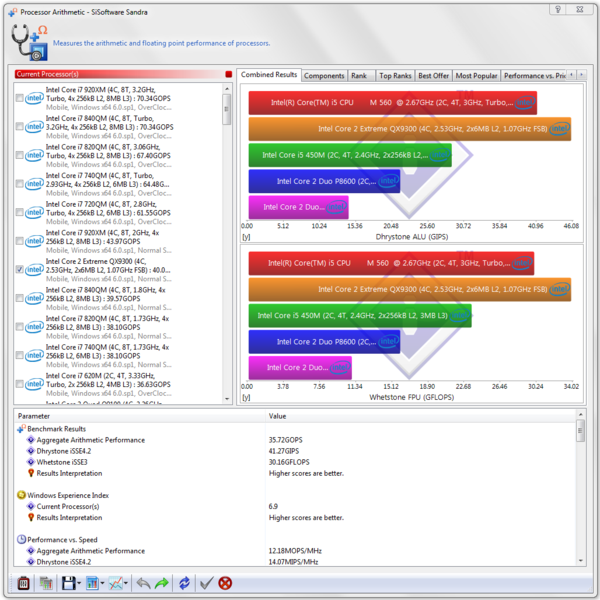
Task: Click the left tab-scroll arrow
Action: pos(571,75)
